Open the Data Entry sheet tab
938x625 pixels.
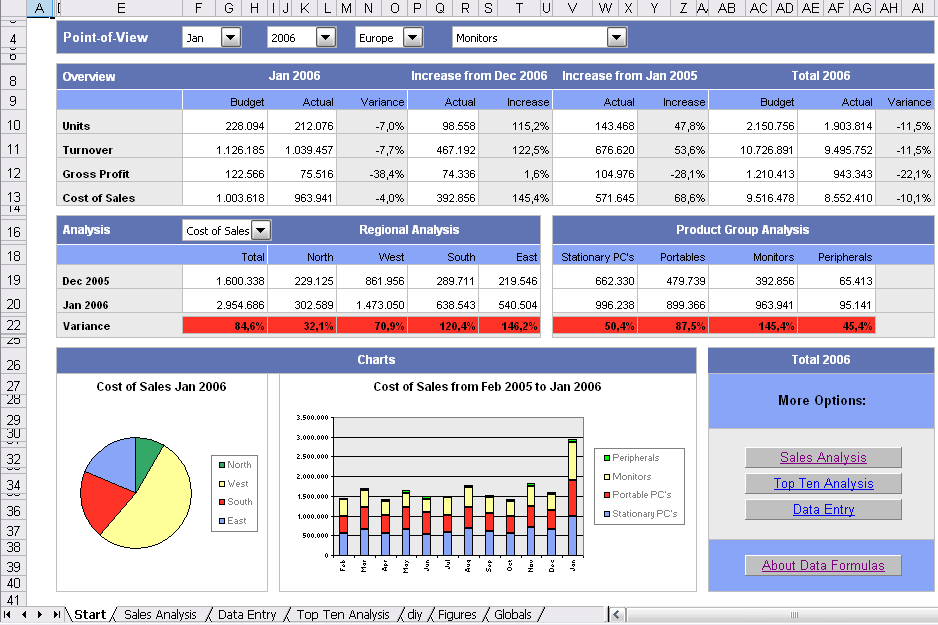pyautogui.click(x=247, y=615)
